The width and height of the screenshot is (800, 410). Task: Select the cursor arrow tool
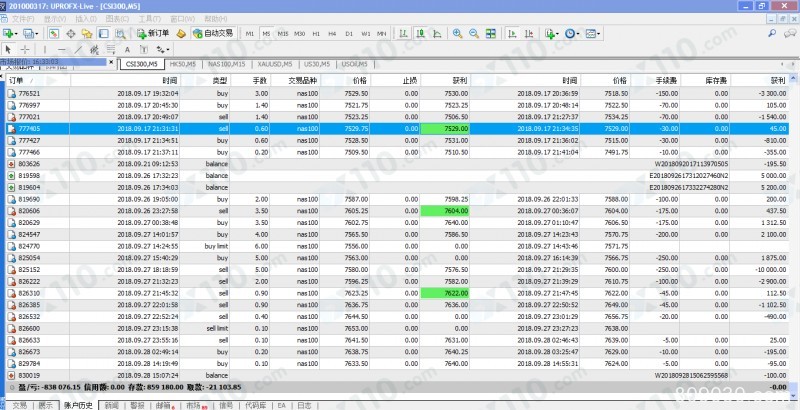[8, 49]
